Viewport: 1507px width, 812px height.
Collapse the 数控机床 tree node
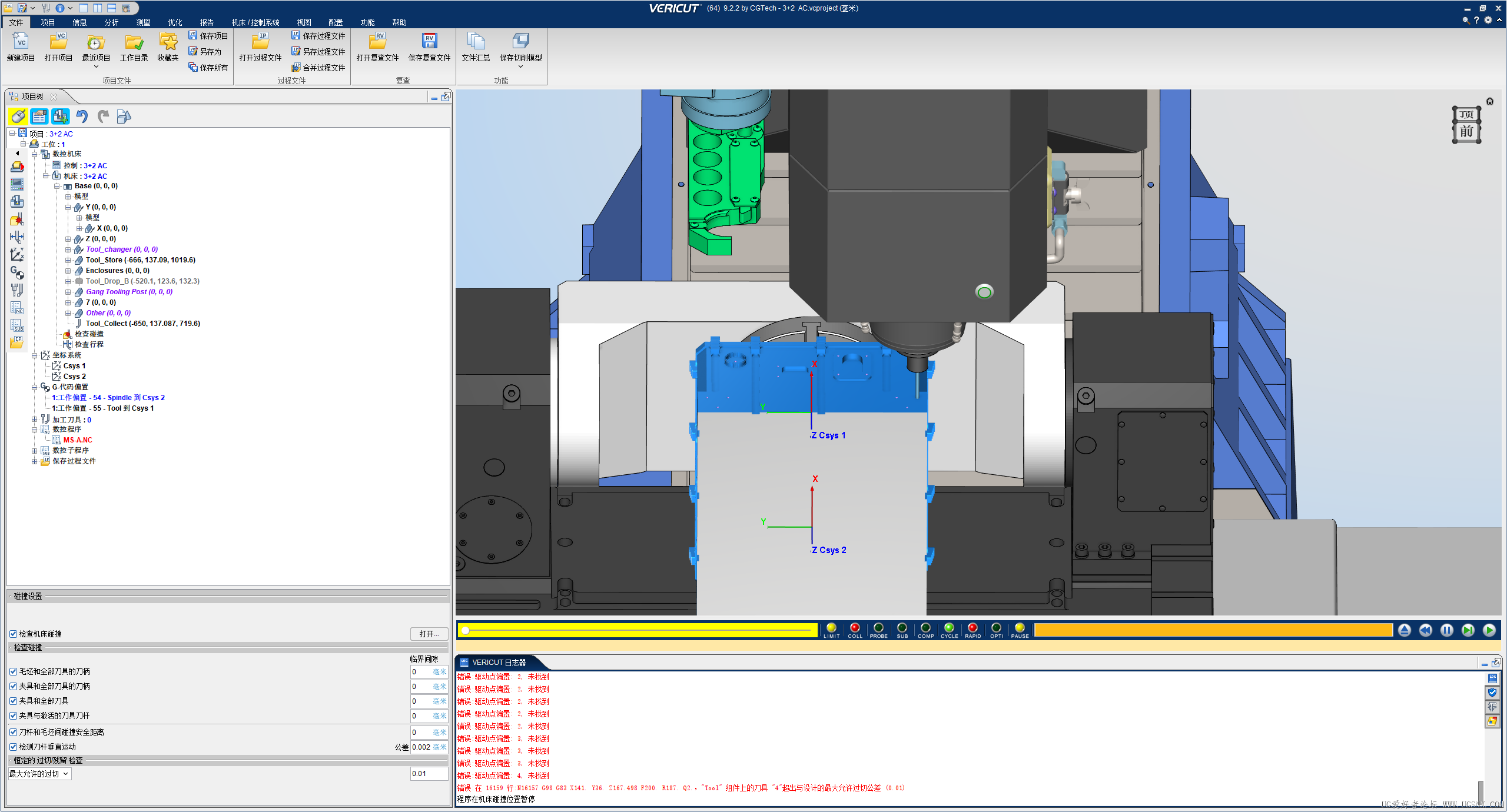35,154
